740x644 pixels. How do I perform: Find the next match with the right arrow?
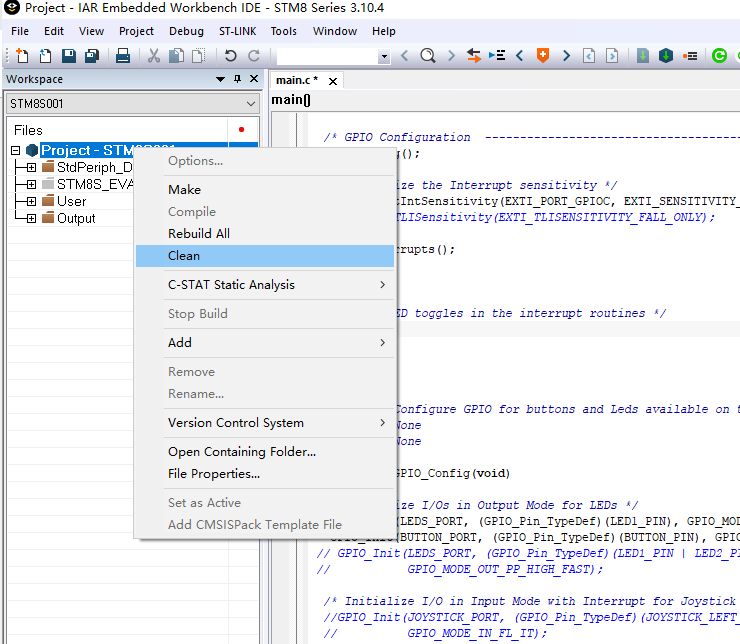point(451,56)
